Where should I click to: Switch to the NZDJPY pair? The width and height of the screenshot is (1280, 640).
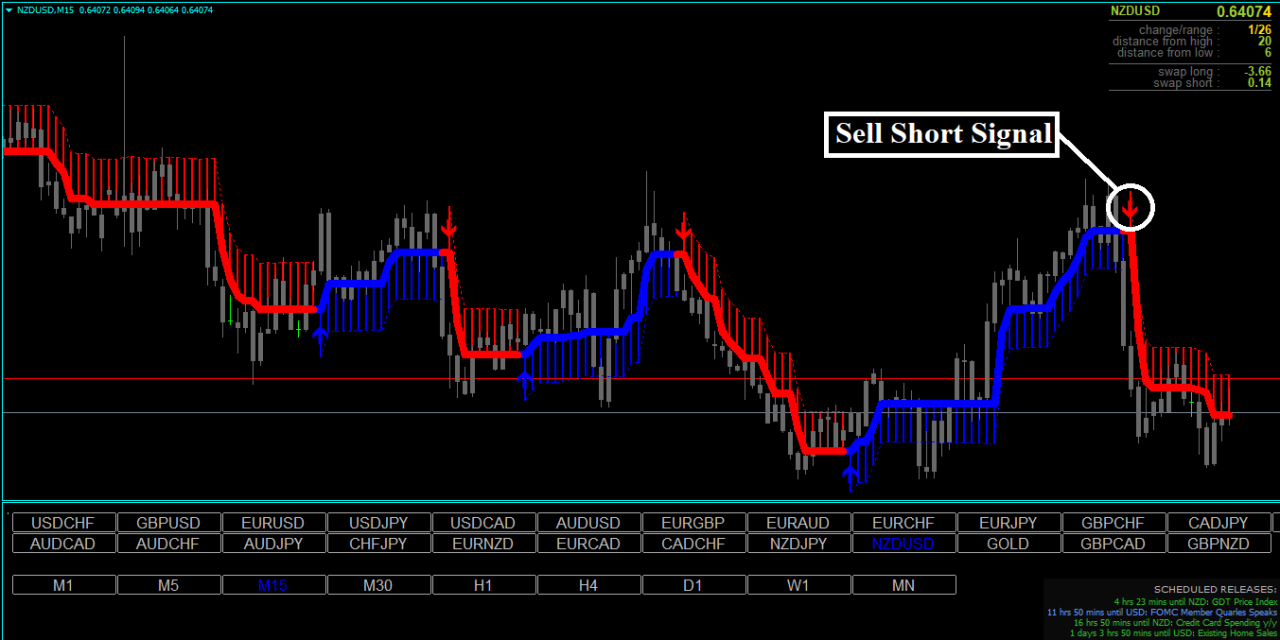pyautogui.click(x=799, y=544)
